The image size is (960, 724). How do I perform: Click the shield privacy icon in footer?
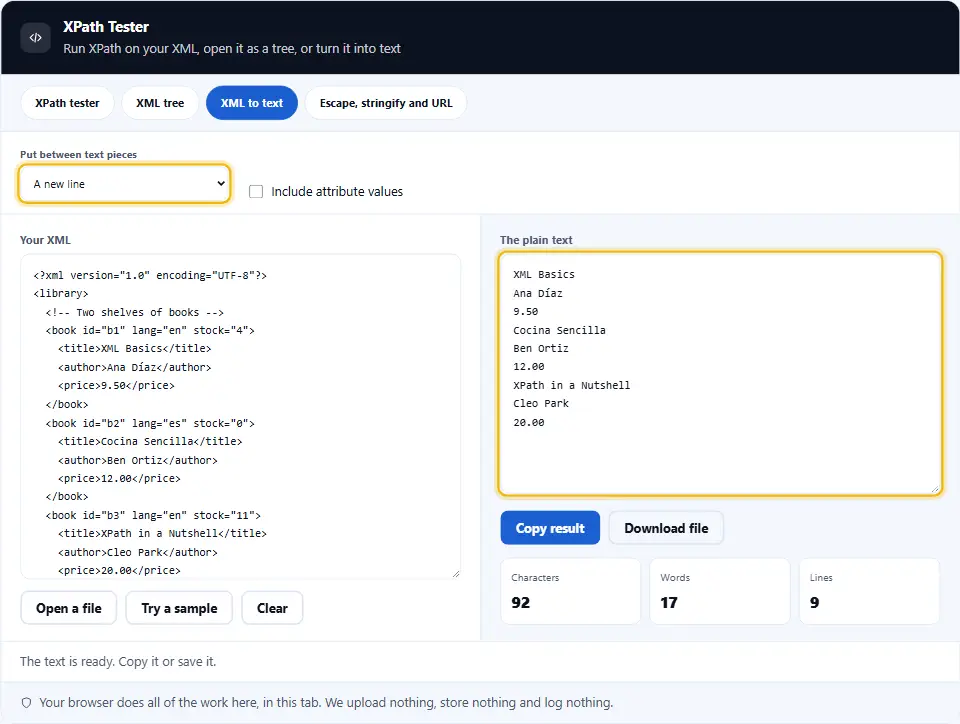[26, 703]
